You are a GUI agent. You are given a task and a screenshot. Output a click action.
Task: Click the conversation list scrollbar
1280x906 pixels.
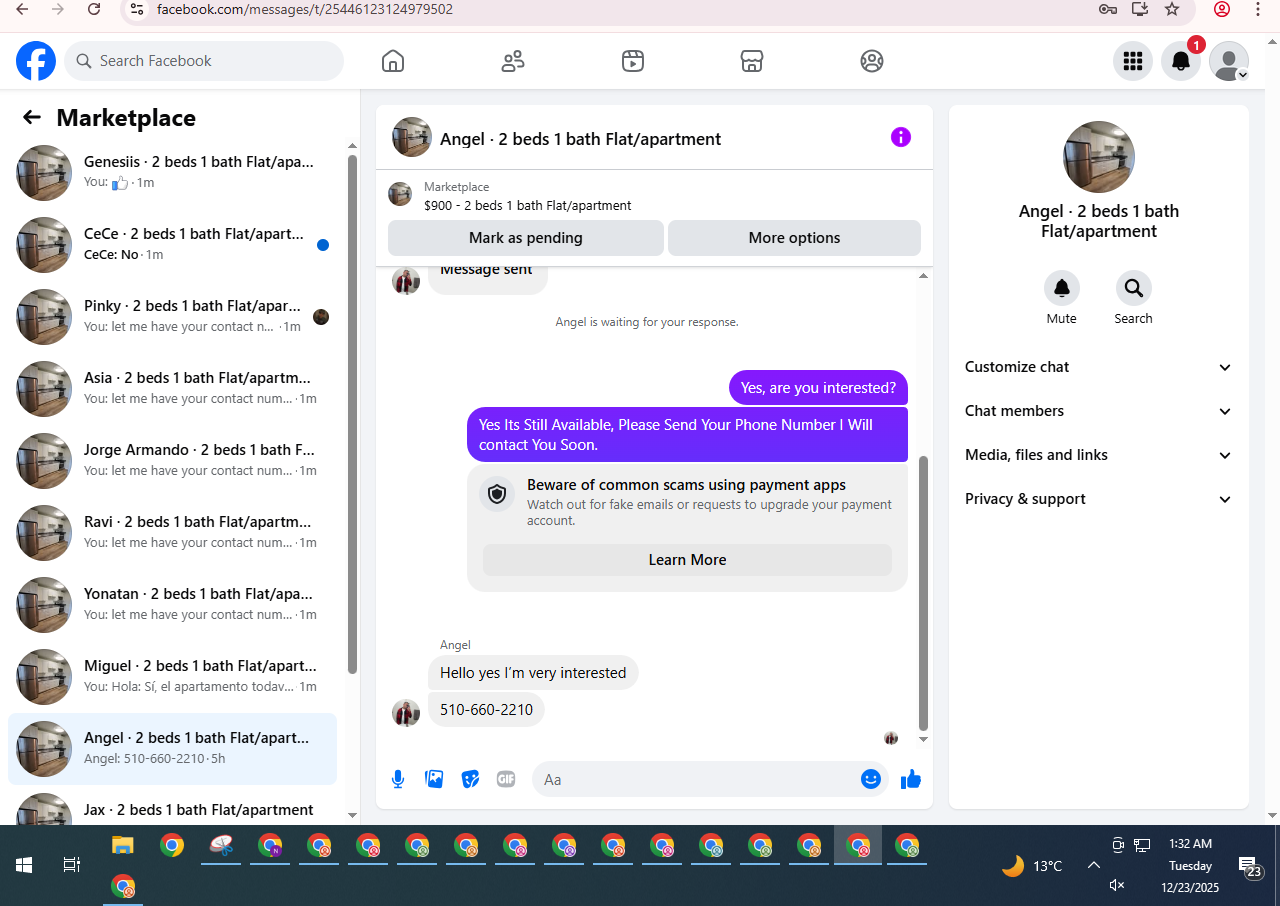coord(352,414)
